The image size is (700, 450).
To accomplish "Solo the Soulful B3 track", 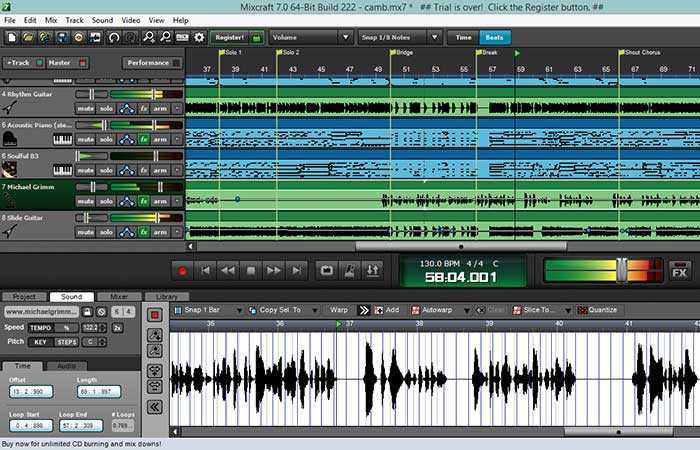I will (x=106, y=170).
